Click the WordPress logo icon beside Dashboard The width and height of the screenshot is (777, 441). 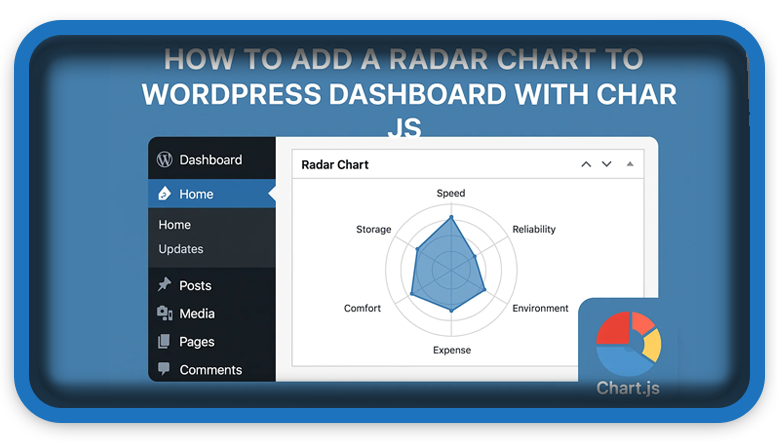coord(165,160)
